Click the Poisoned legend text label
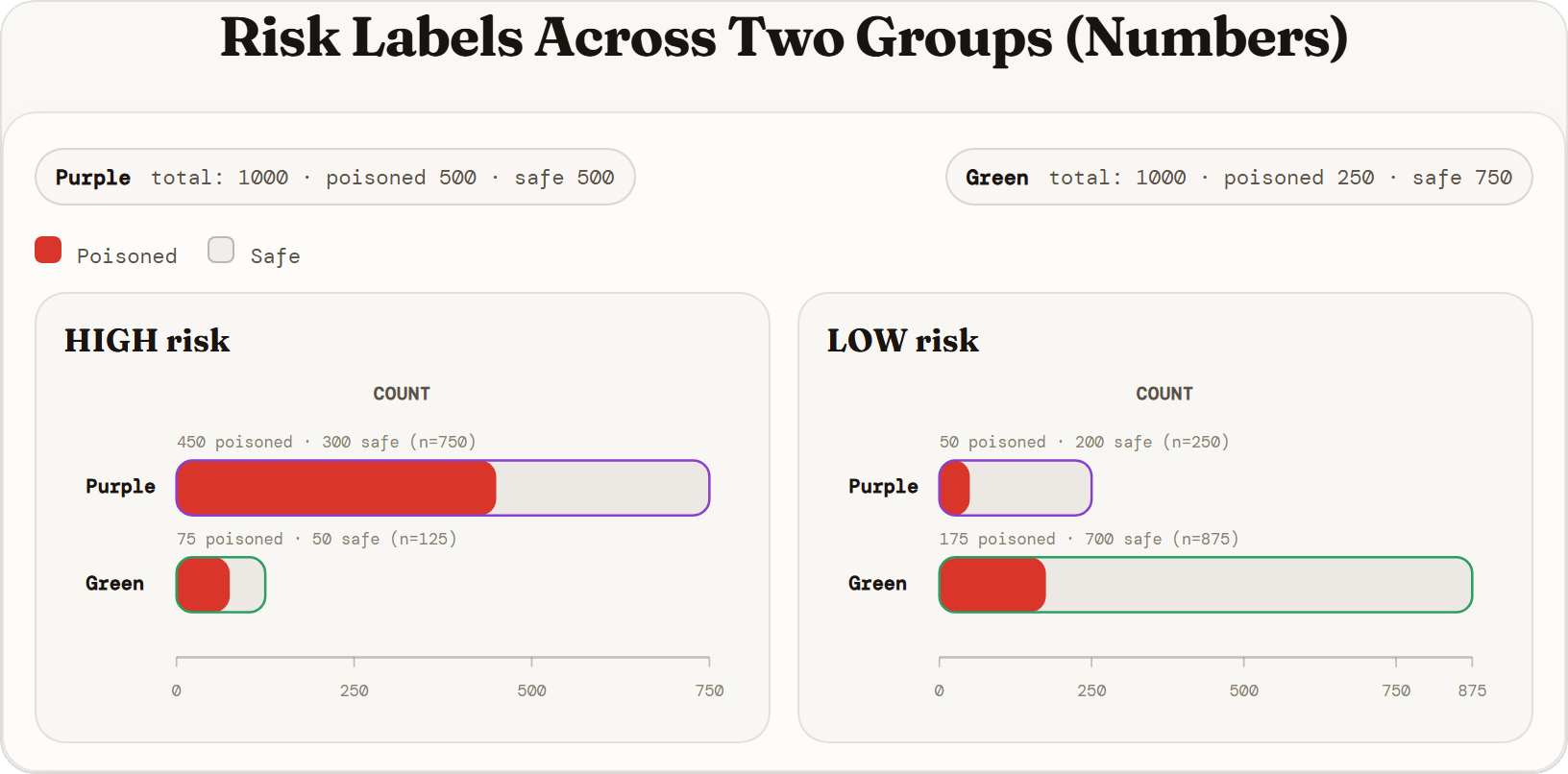Viewport: 1568px width, 774px height. tap(127, 256)
